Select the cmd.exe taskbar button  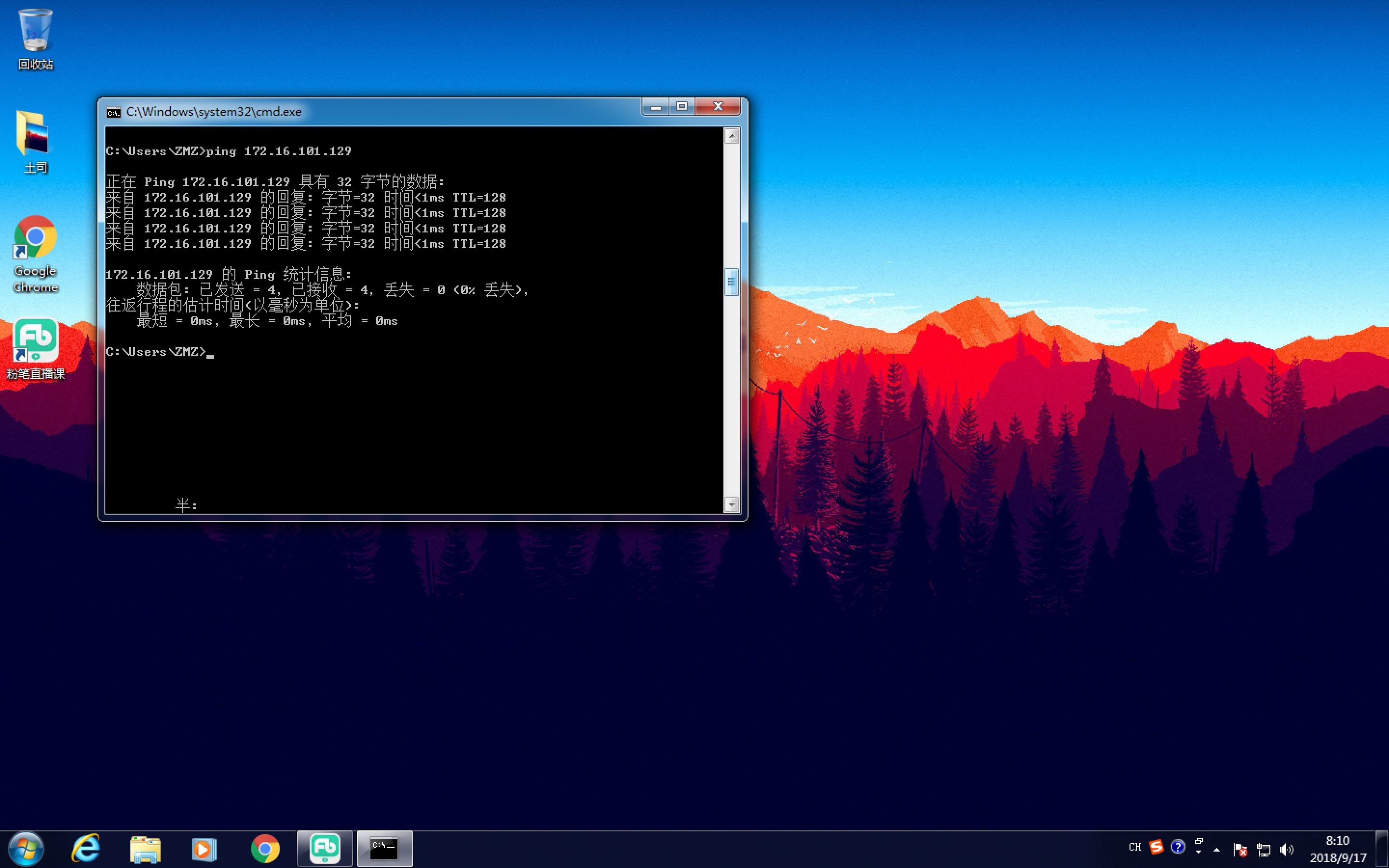(x=384, y=849)
